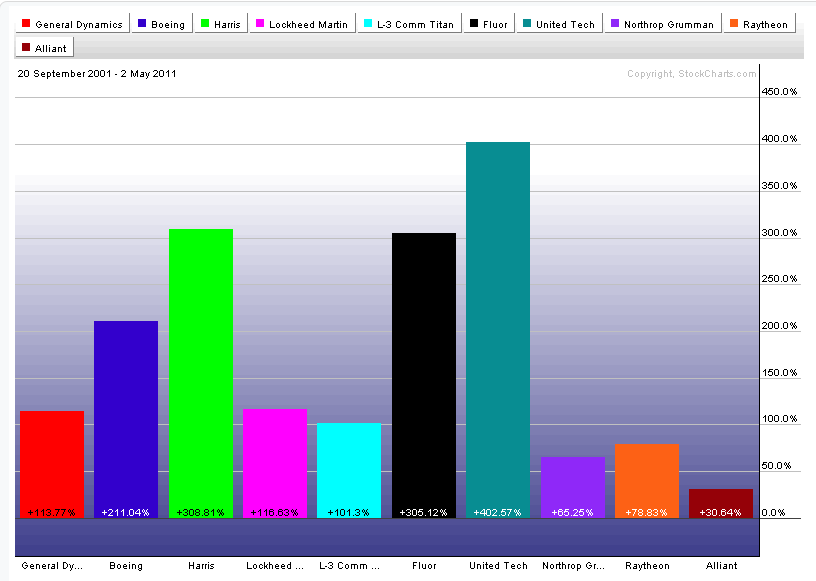Click the 350.0% axis label

click(779, 185)
